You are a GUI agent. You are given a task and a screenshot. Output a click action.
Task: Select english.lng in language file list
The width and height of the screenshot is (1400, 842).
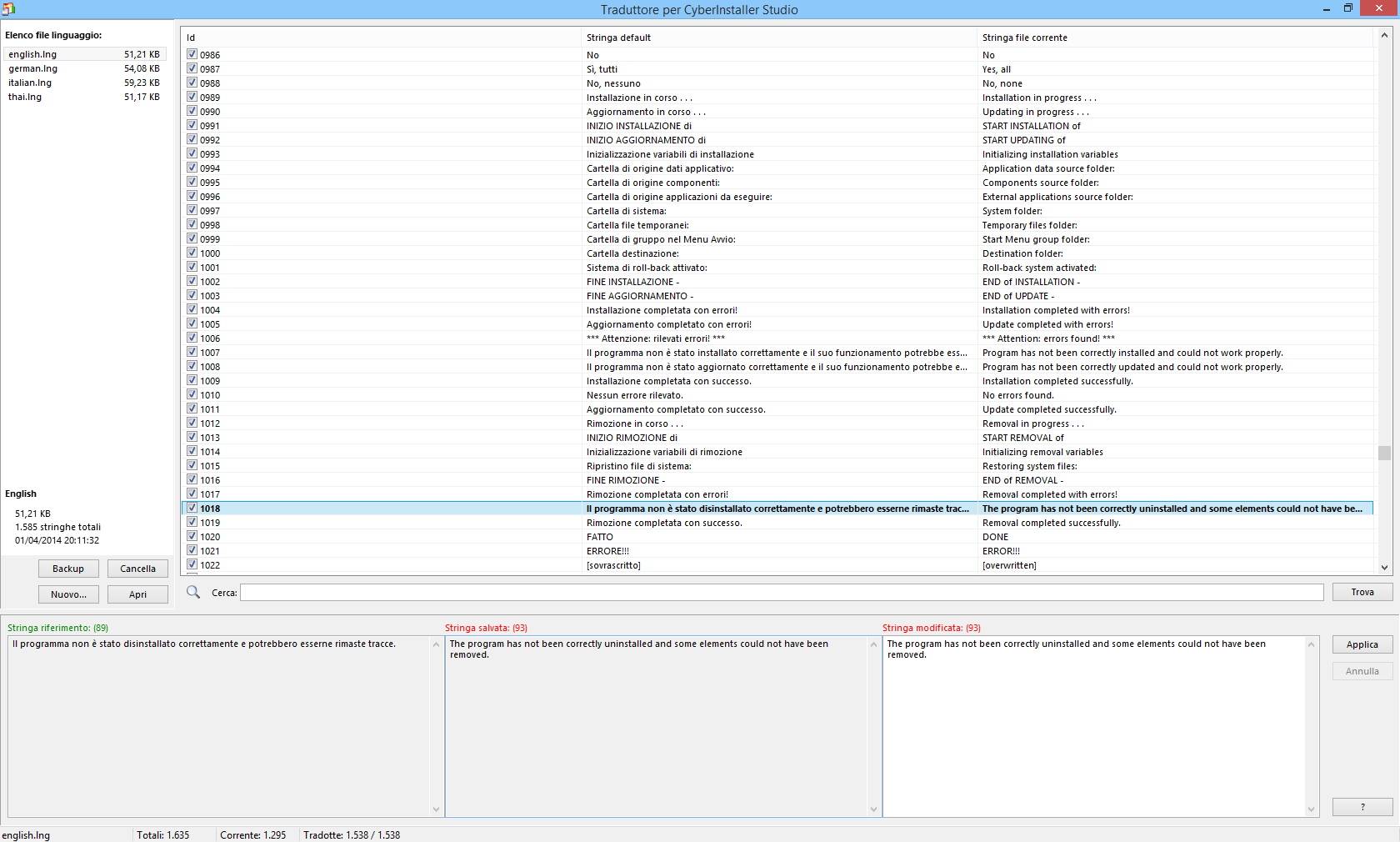tap(84, 54)
